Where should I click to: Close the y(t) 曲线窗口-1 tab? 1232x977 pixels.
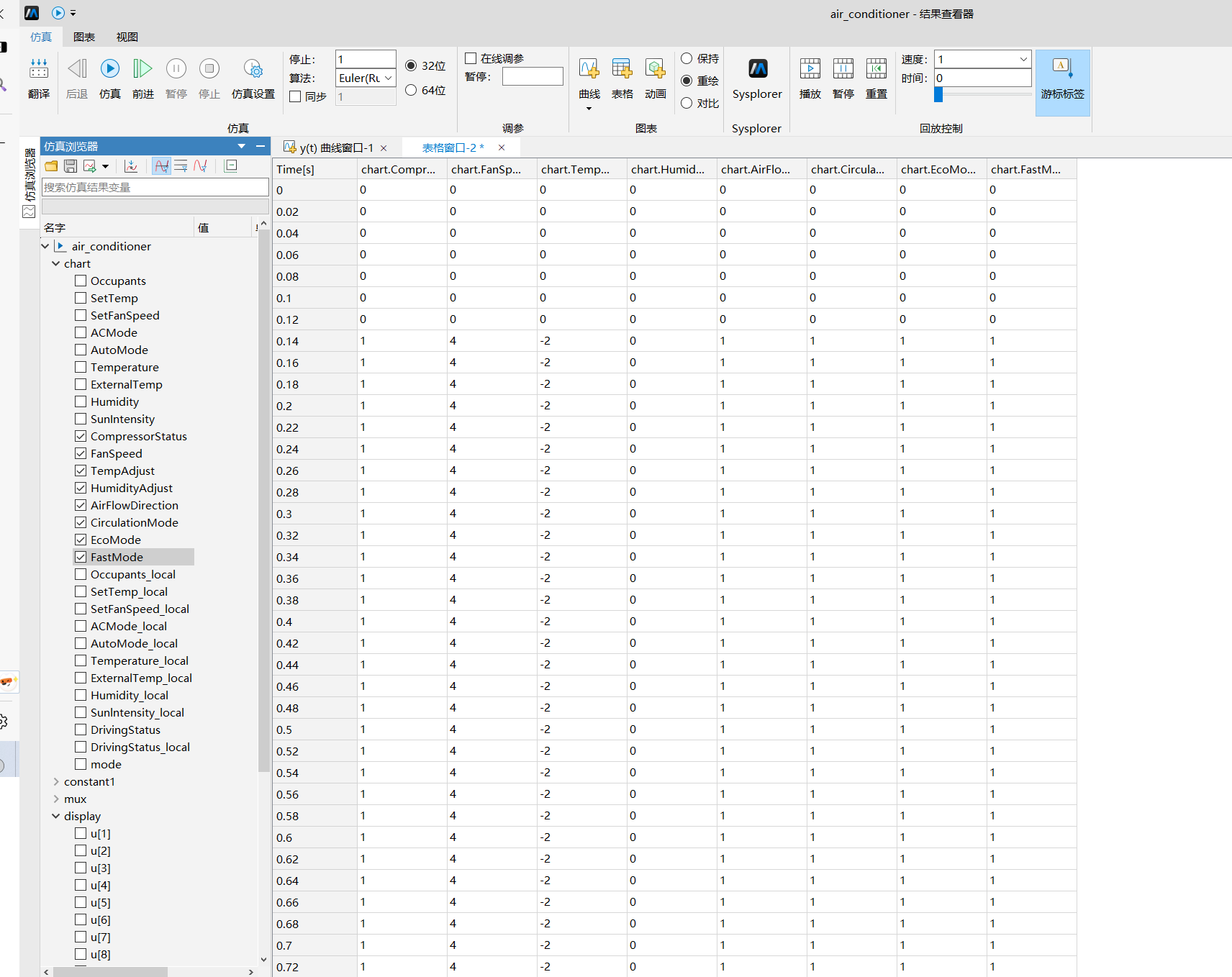click(x=384, y=147)
